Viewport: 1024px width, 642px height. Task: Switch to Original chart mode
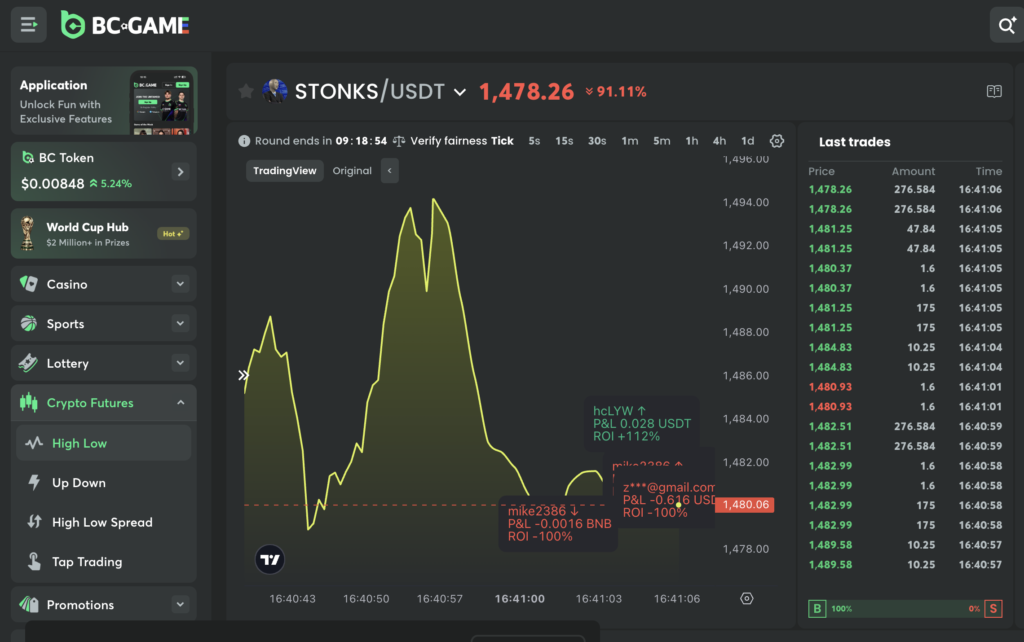coord(352,171)
